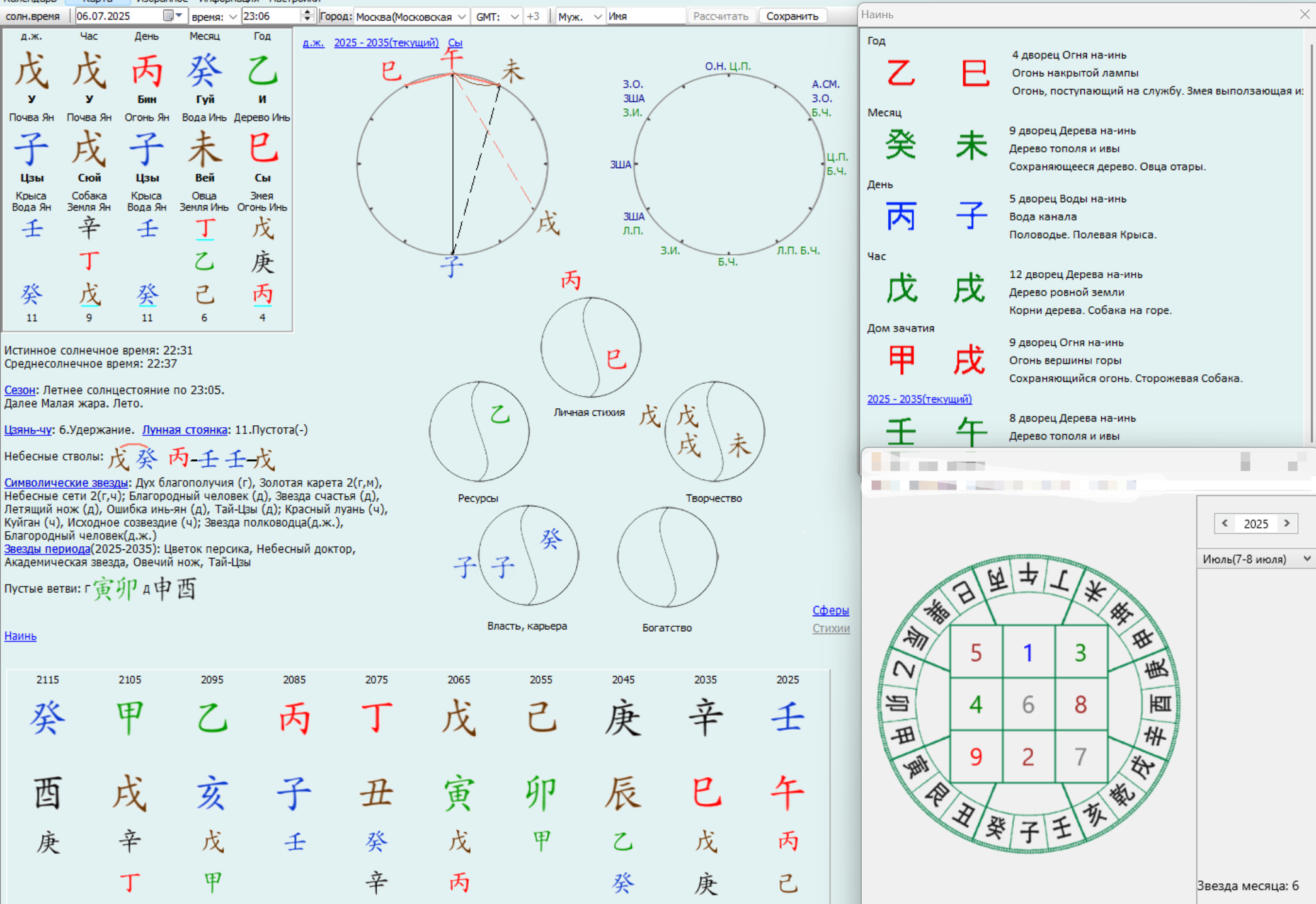Open the Символические звезды link
Image resolution: width=1316 pixels, height=904 pixels.
[66, 483]
